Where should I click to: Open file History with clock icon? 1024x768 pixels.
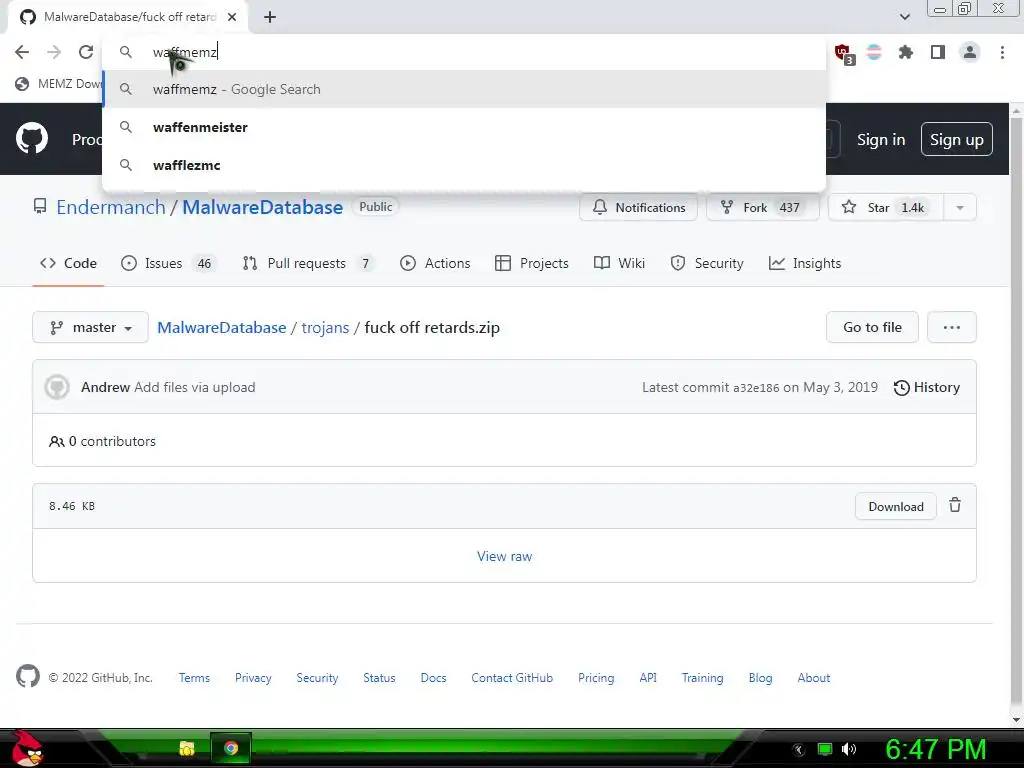point(927,387)
